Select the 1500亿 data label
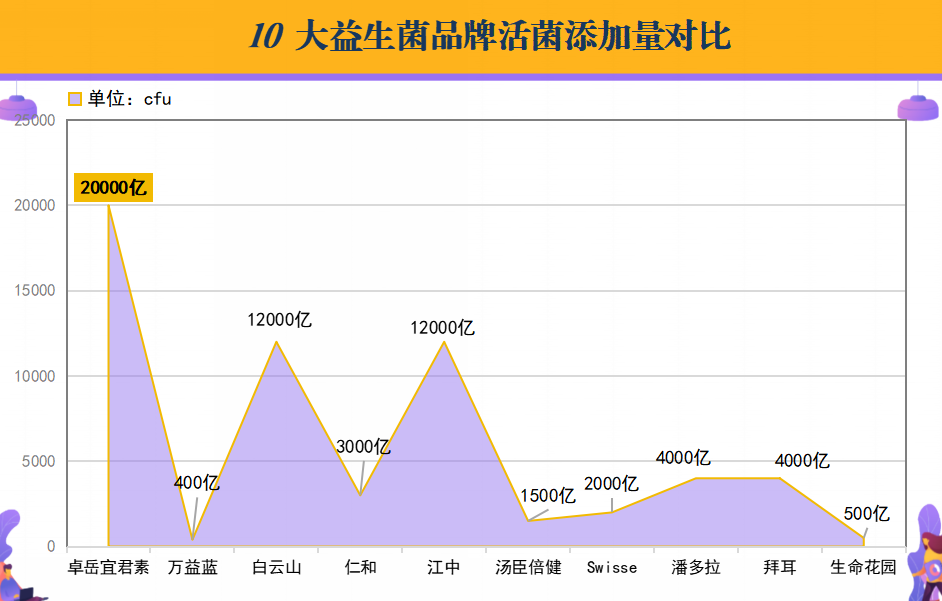 tap(548, 495)
